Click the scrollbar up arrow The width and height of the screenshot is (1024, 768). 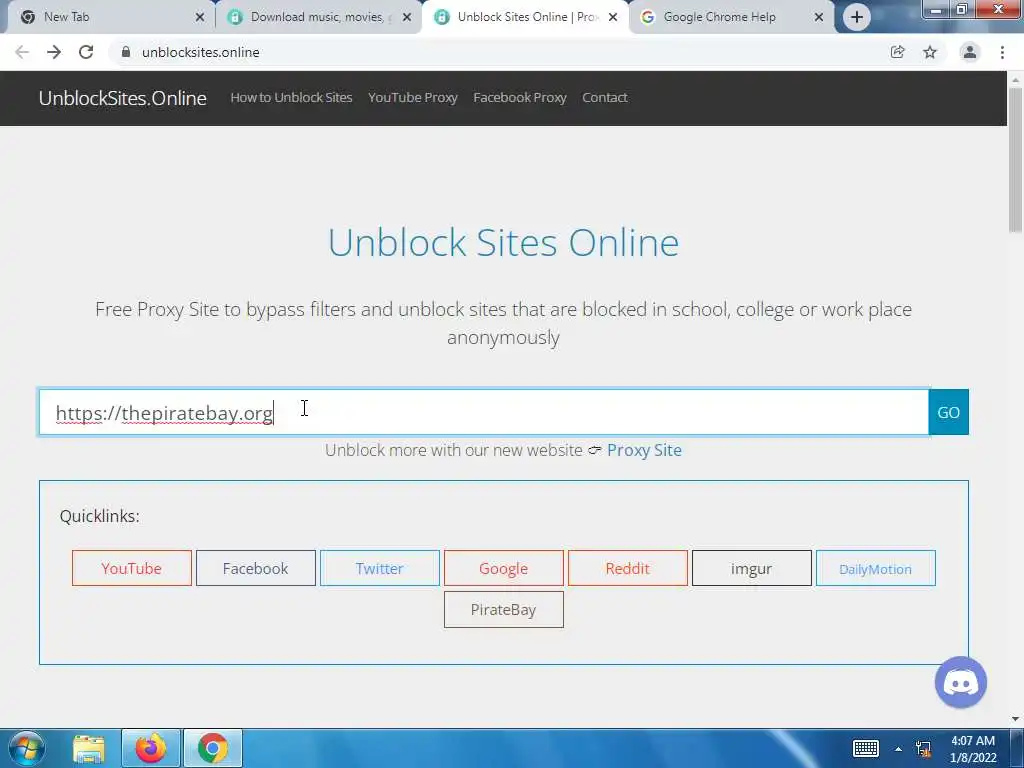1016,80
